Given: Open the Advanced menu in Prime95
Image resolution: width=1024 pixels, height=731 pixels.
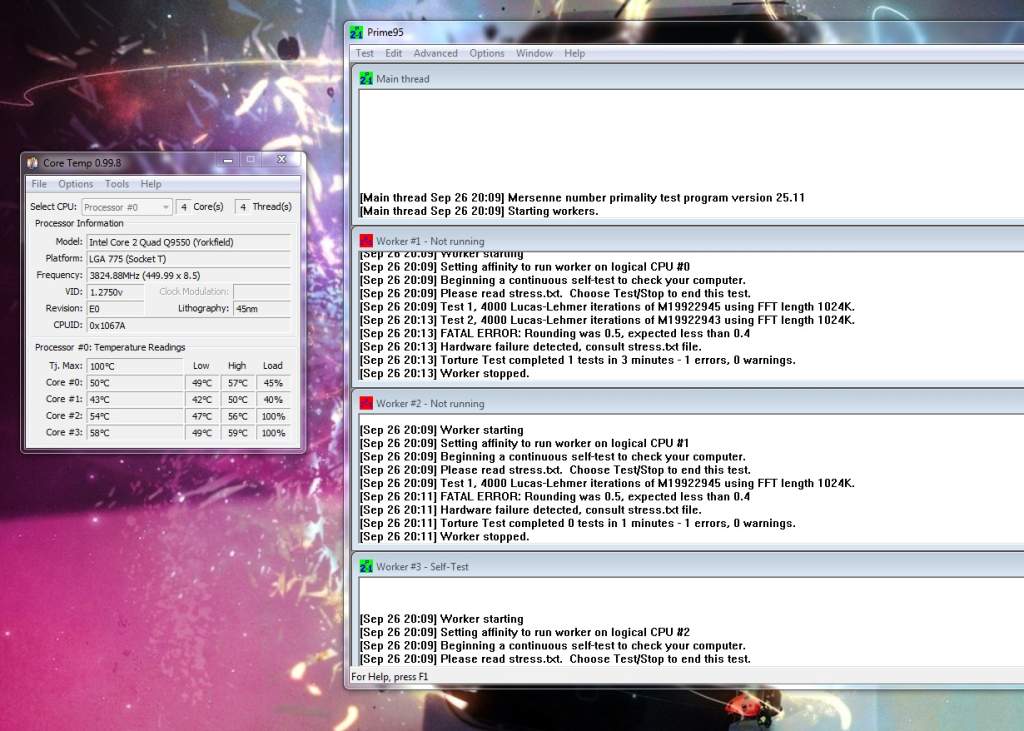Looking at the screenshot, I should pyautogui.click(x=435, y=54).
